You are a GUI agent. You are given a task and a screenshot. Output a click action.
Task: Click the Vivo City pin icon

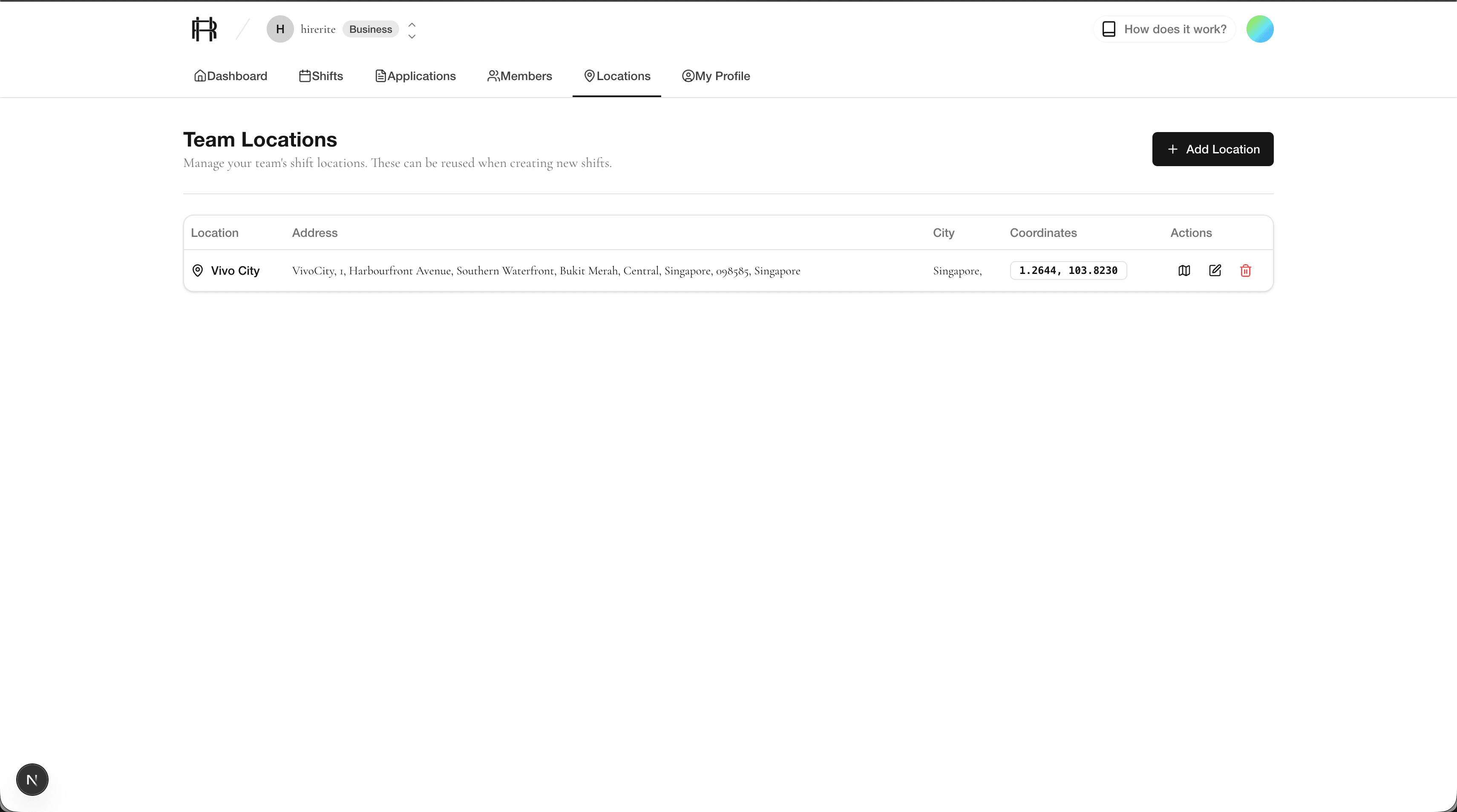(197, 270)
